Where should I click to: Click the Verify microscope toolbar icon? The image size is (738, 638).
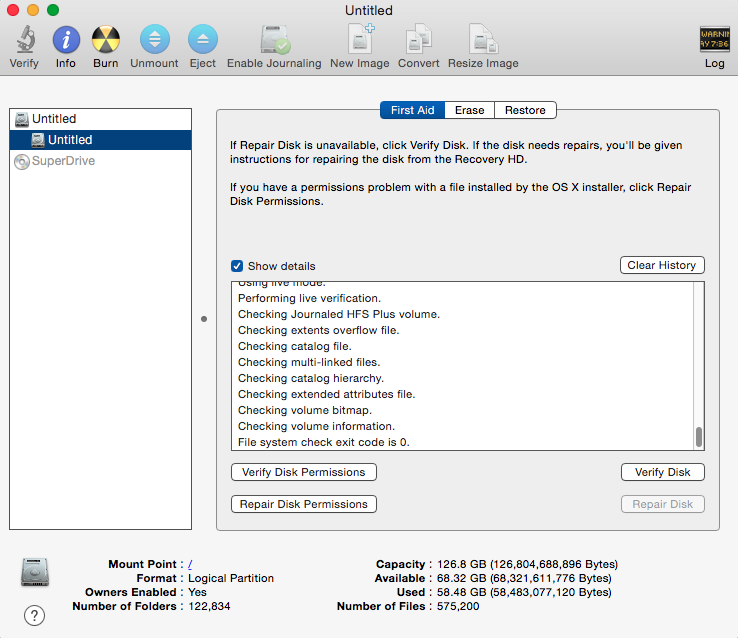tap(25, 40)
